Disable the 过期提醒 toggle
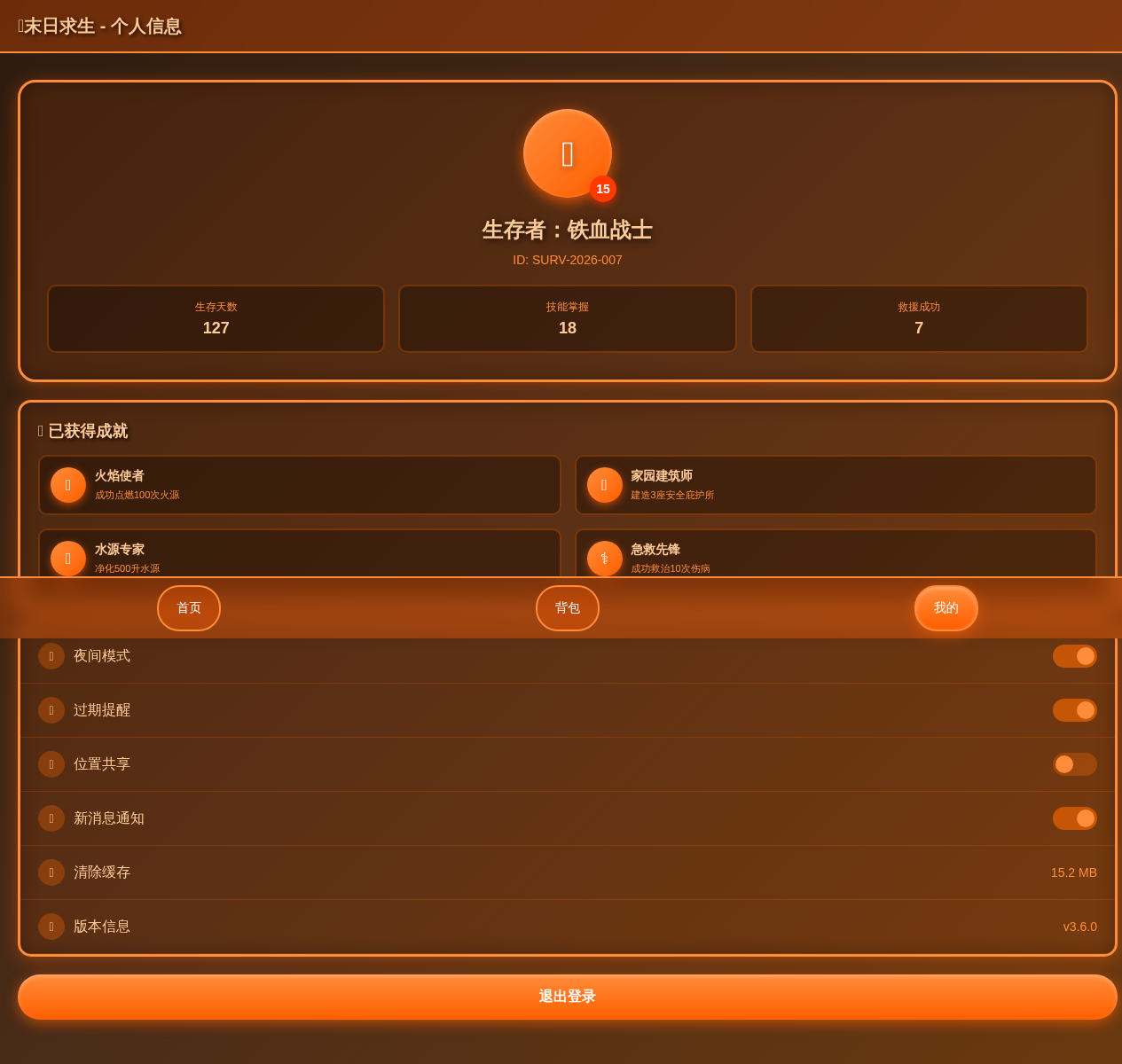1122x1064 pixels. tap(1075, 710)
